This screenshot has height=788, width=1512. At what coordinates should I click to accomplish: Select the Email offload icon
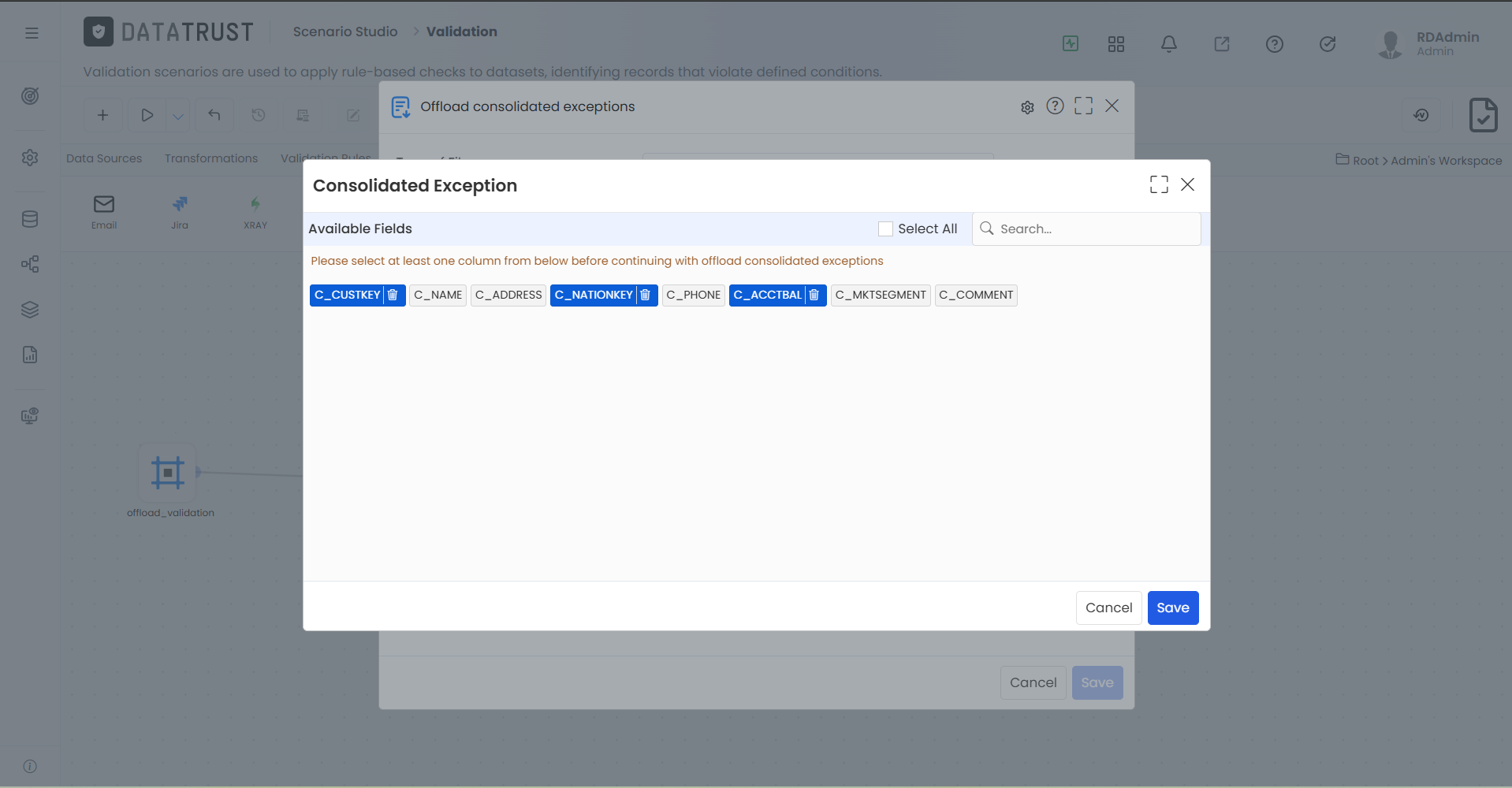(x=104, y=212)
